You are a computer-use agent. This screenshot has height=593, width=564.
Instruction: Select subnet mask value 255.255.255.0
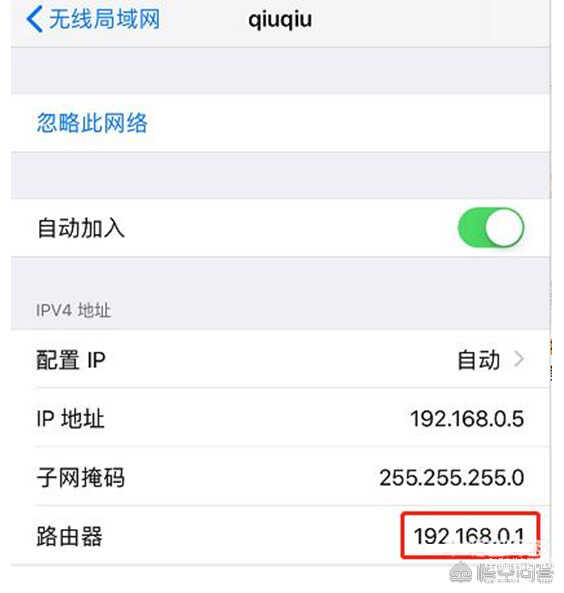coord(452,478)
